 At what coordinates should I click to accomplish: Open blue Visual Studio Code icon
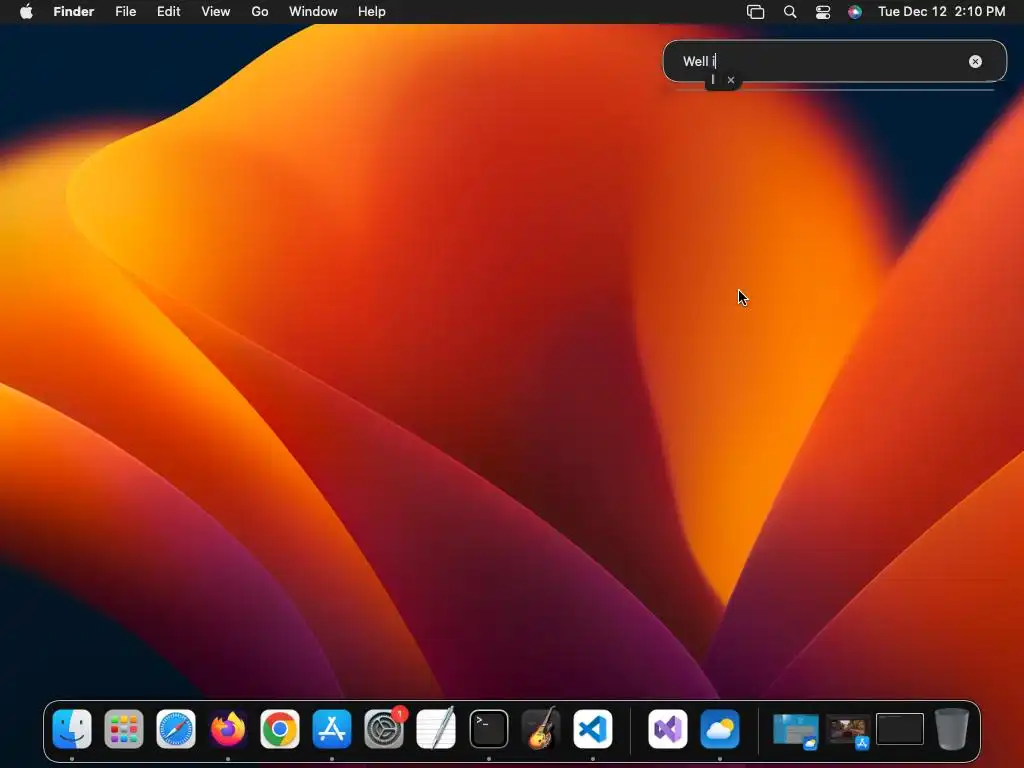tap(593, 728)
